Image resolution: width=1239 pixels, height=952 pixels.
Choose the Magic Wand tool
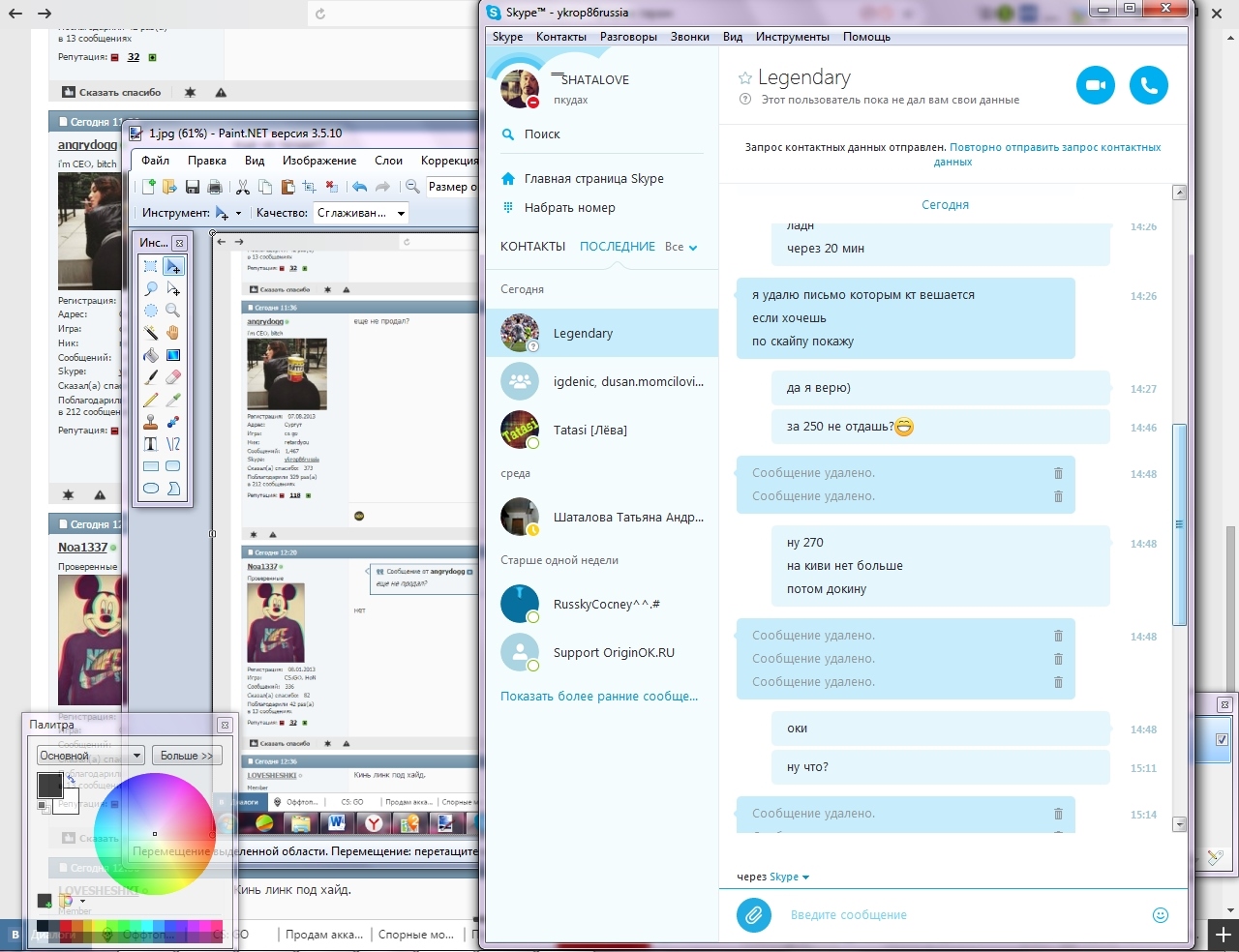pos(151,333)
